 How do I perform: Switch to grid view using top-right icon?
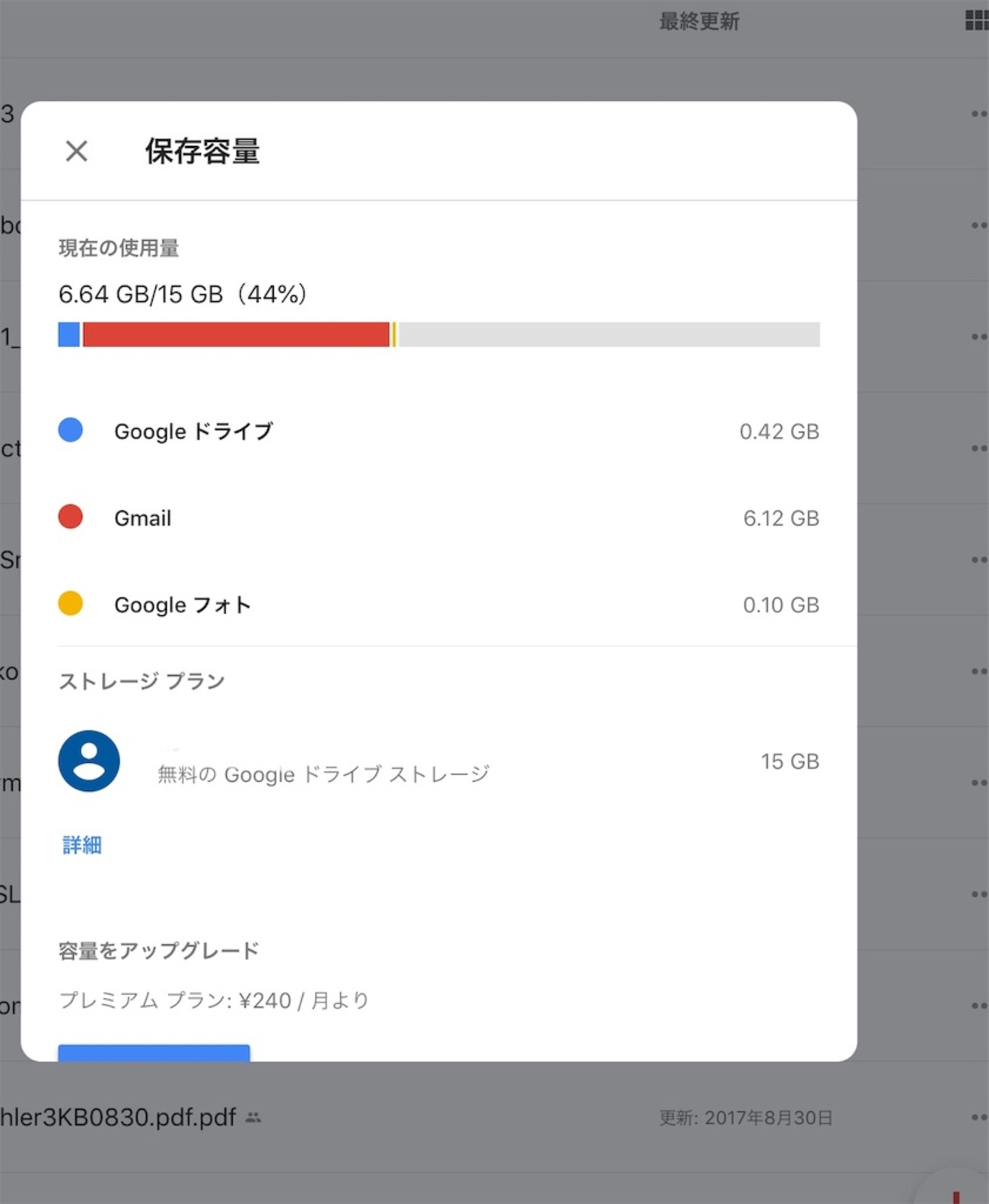(976, 21)
